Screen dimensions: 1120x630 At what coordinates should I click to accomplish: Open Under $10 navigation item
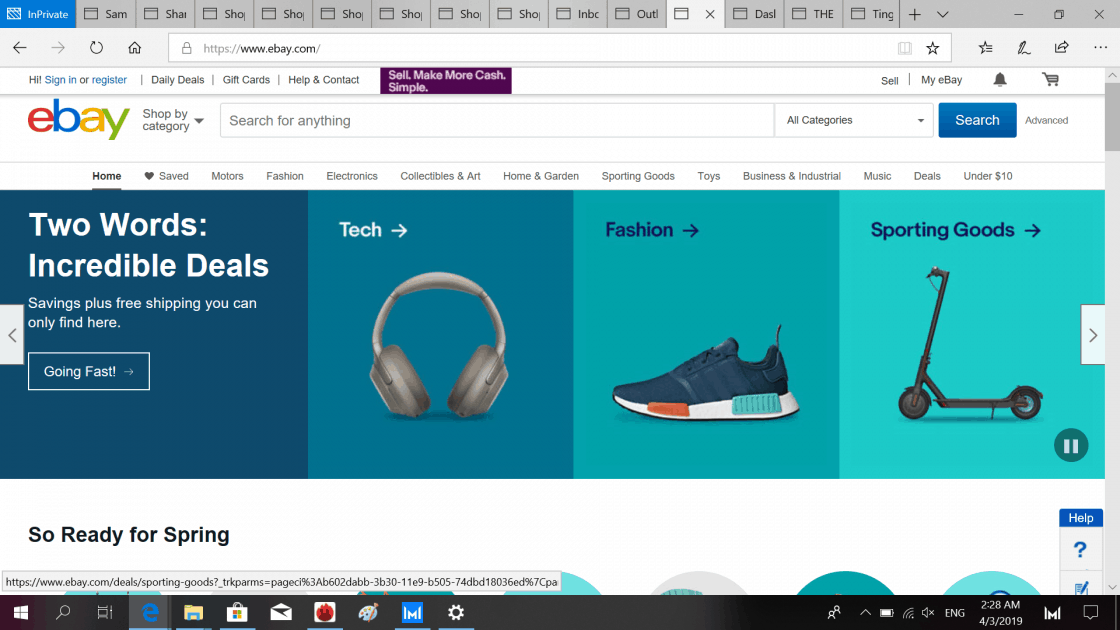pos(988,176)
